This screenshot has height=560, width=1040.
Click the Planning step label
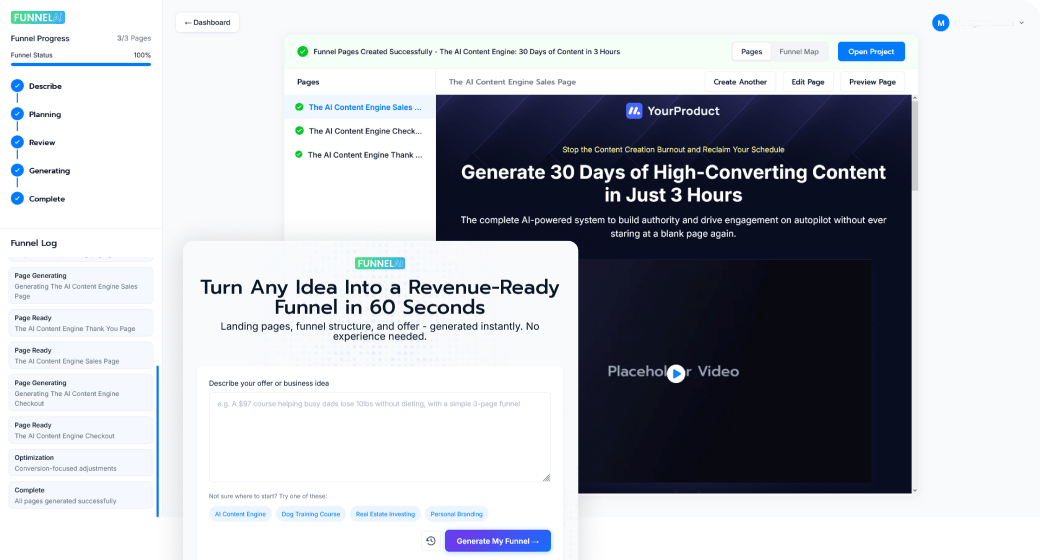(44, 114)
